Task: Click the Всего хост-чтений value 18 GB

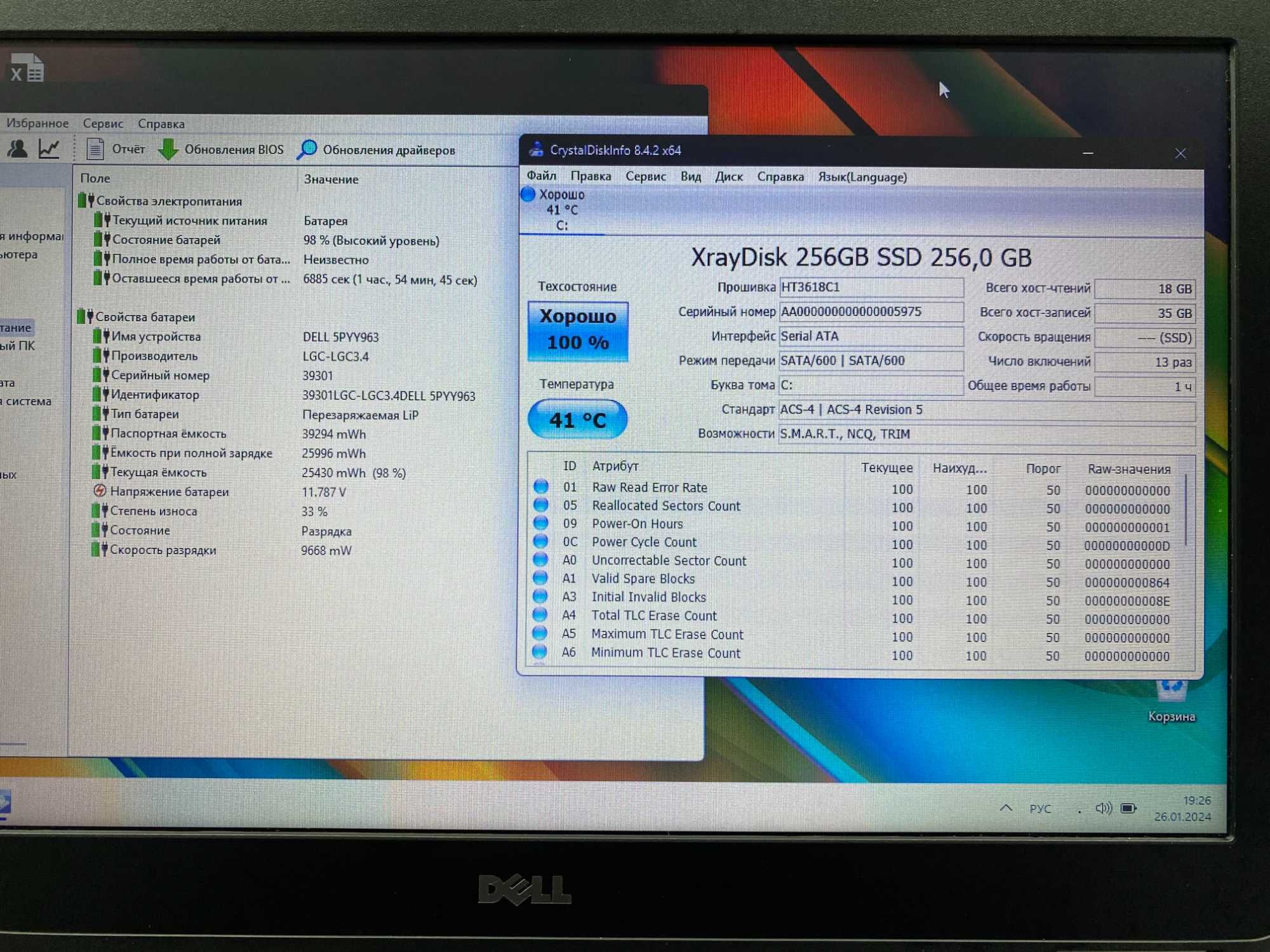Action: (x=1145, y=289)
